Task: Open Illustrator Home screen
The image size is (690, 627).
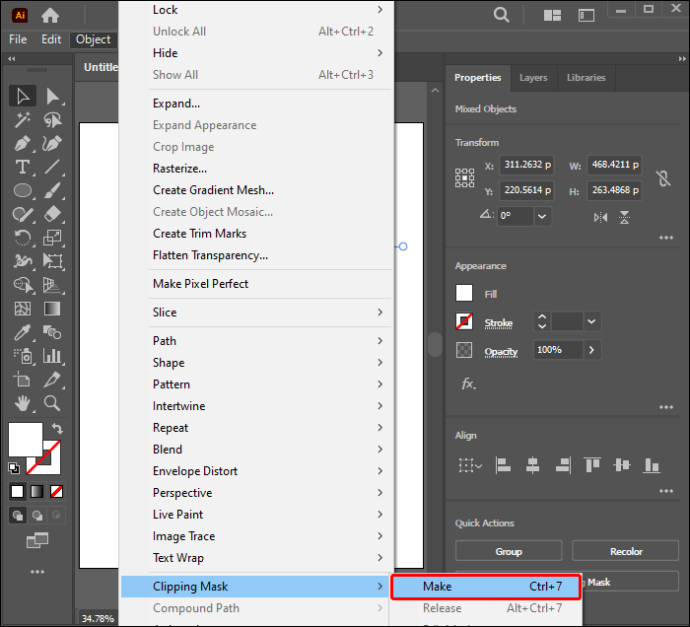Action: [50, 15]
